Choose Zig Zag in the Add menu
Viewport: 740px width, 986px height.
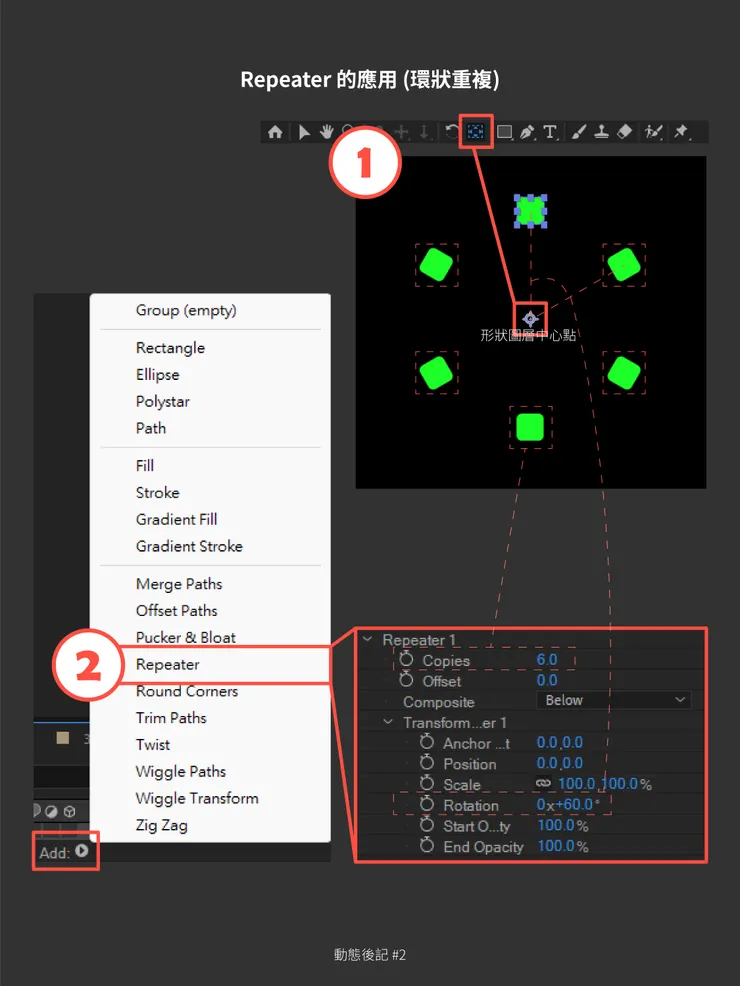tap(162, 826)
